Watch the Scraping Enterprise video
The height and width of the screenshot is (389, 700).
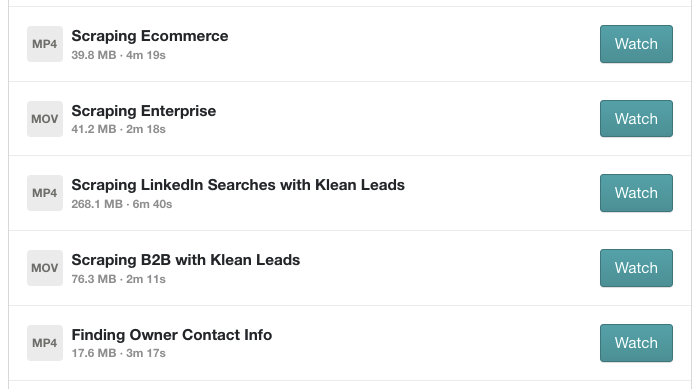click(x=636, y=119)
